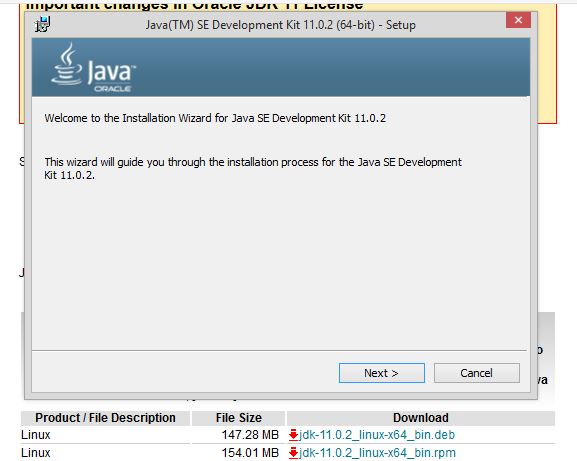This screenshot has height=461, width=577.
Task: Download jdk-11.0.2_linux-x64_bin.rpm
Action: (x=378, y=453)
